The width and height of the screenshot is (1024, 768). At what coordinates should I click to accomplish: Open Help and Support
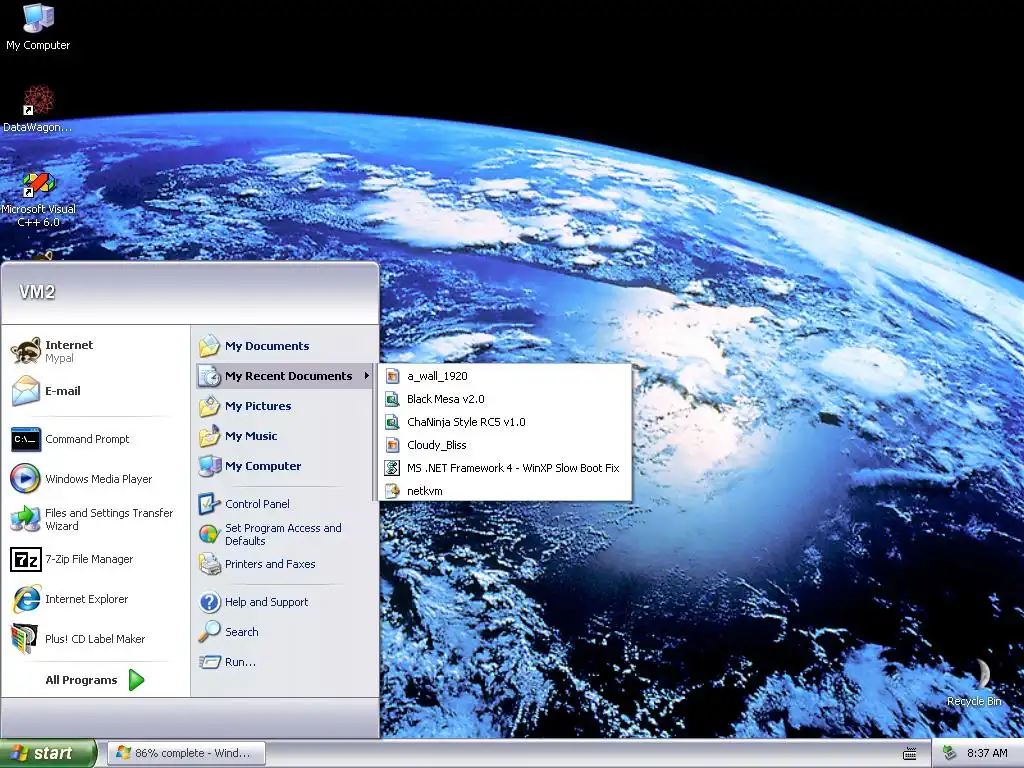coord(284,602)
